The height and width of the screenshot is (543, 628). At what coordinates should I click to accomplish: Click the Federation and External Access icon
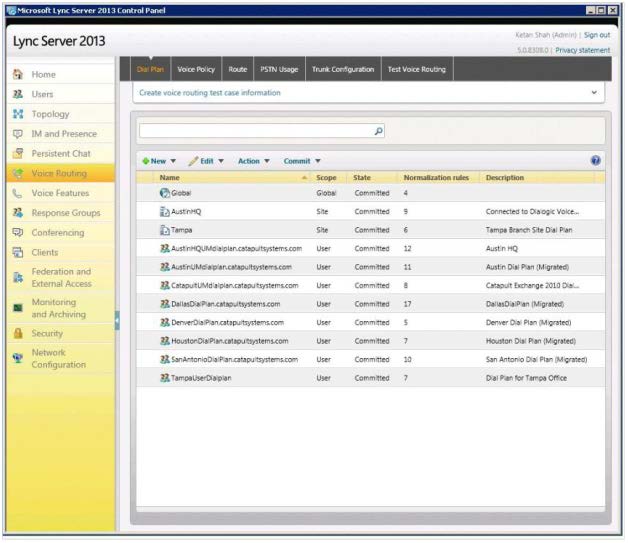(18, 277)
